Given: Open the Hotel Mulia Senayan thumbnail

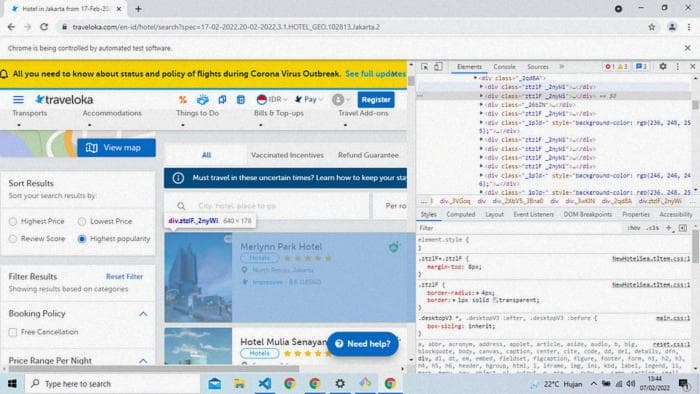Looking at the screenshot, I should tap(198, 346).
